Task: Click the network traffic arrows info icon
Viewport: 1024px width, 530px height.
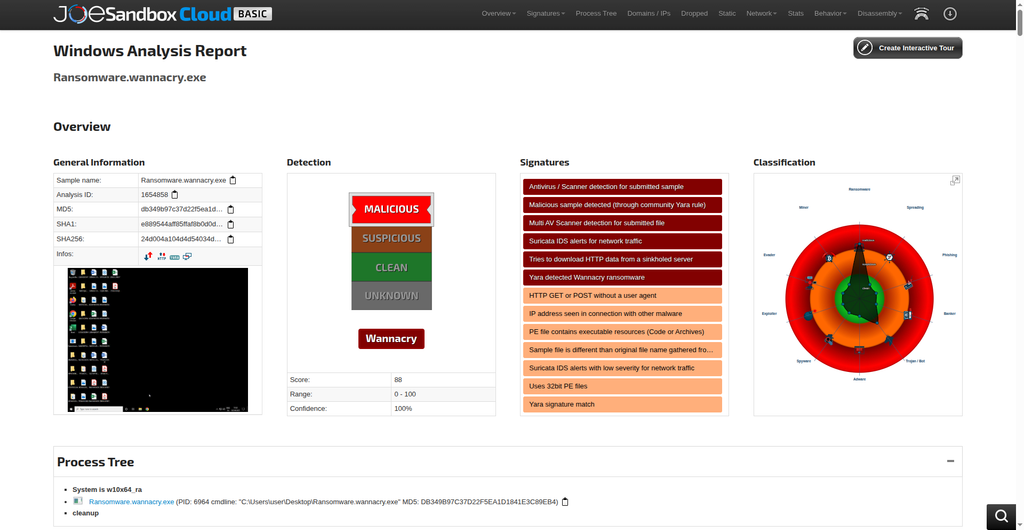Action: point(148,257)
